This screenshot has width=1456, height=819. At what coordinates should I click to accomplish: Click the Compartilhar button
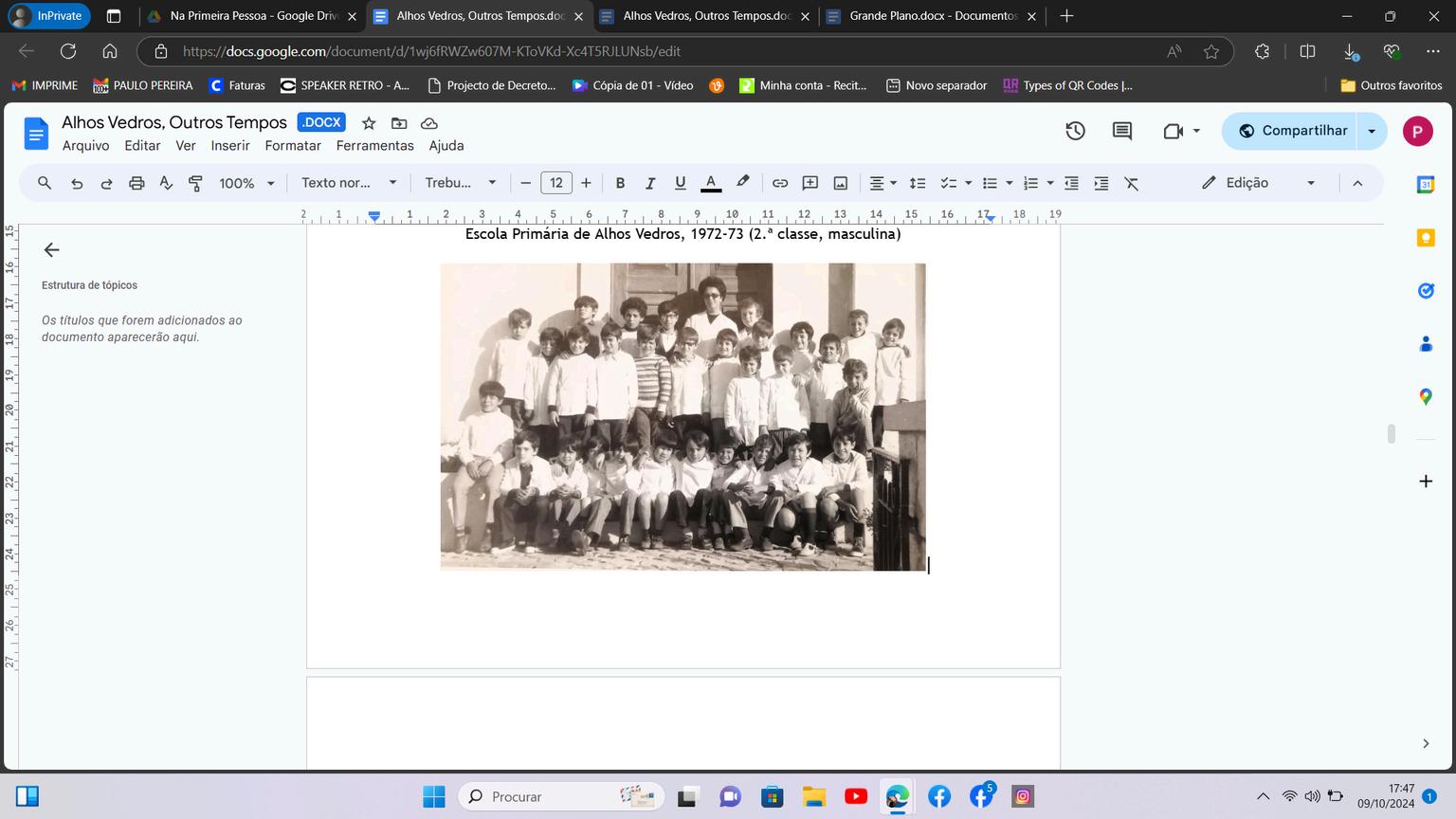1293,131
